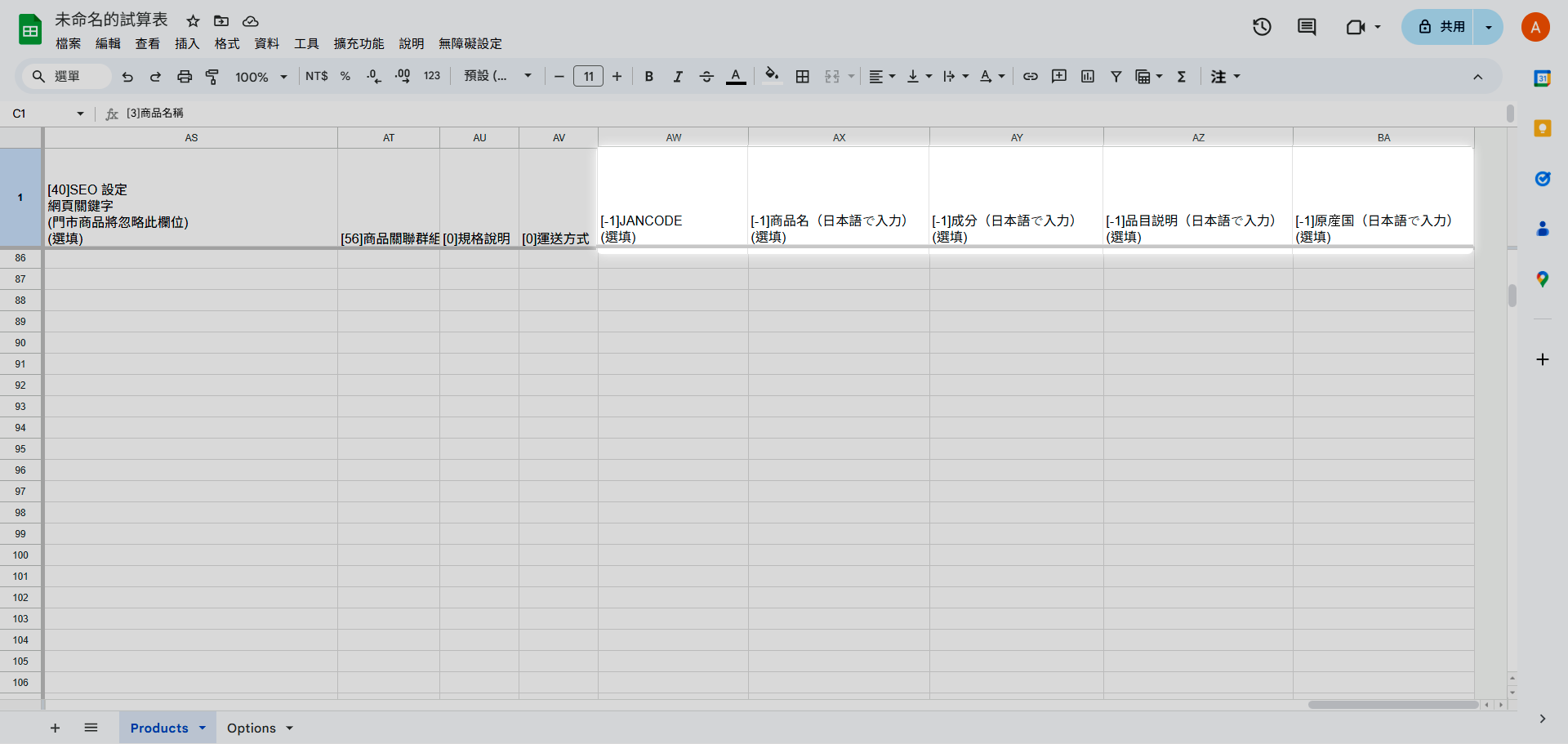Click the insert link icon
The image size is (1568, 744).
tap(1031, 77)
